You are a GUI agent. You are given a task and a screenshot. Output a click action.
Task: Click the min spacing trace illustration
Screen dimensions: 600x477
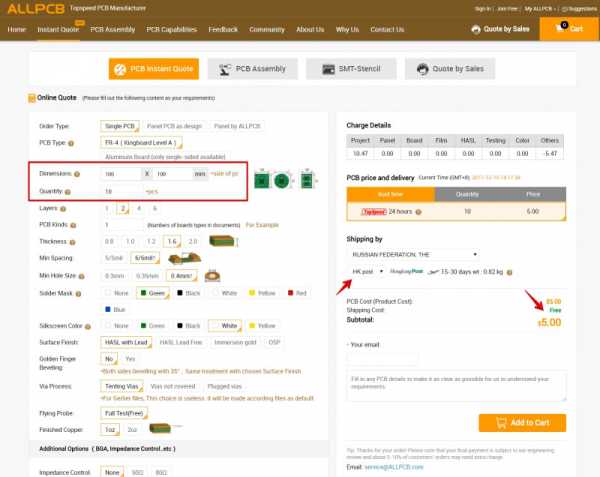click(x=185, y=258)
